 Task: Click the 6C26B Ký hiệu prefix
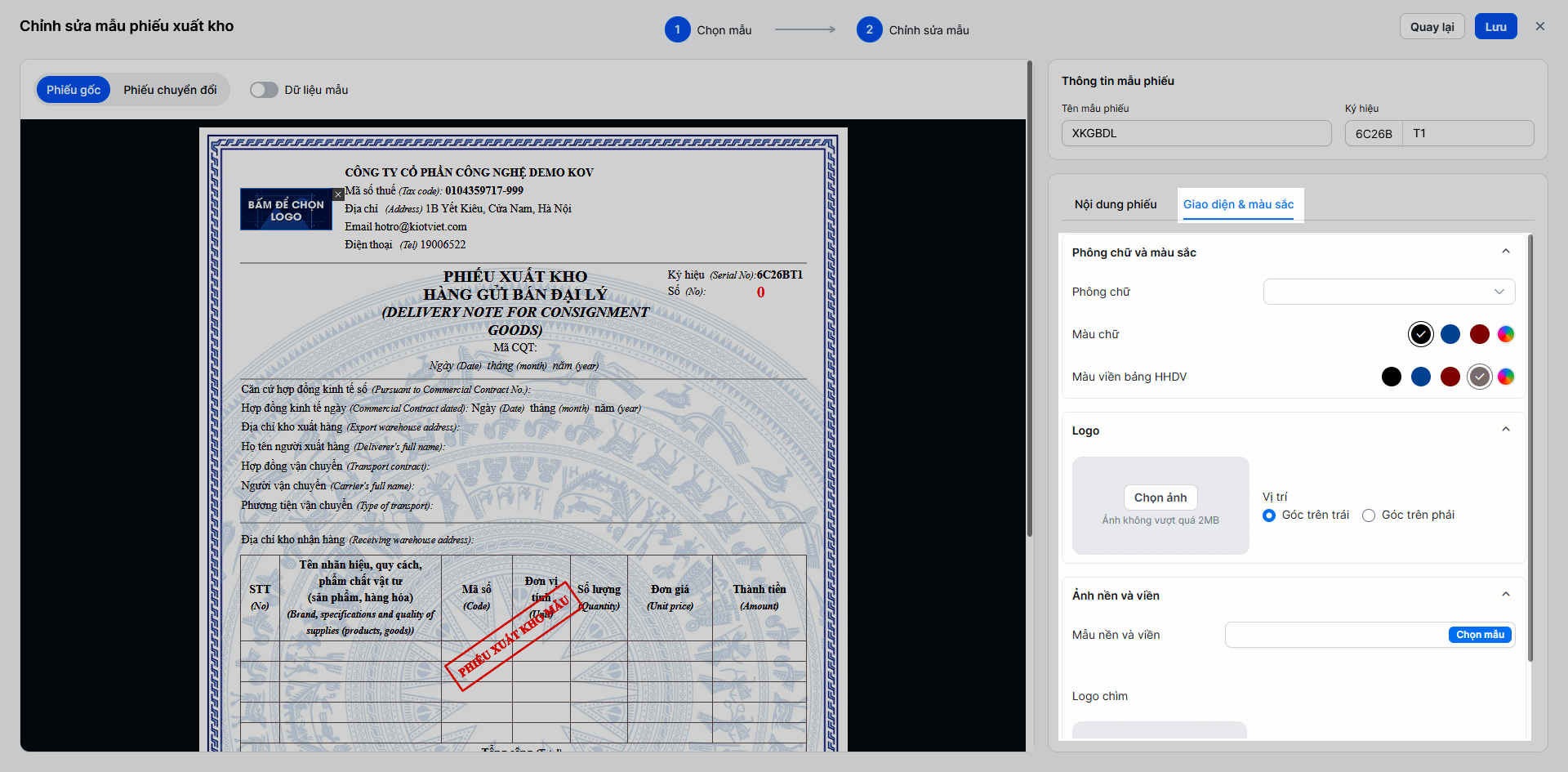click(1374, 133)
